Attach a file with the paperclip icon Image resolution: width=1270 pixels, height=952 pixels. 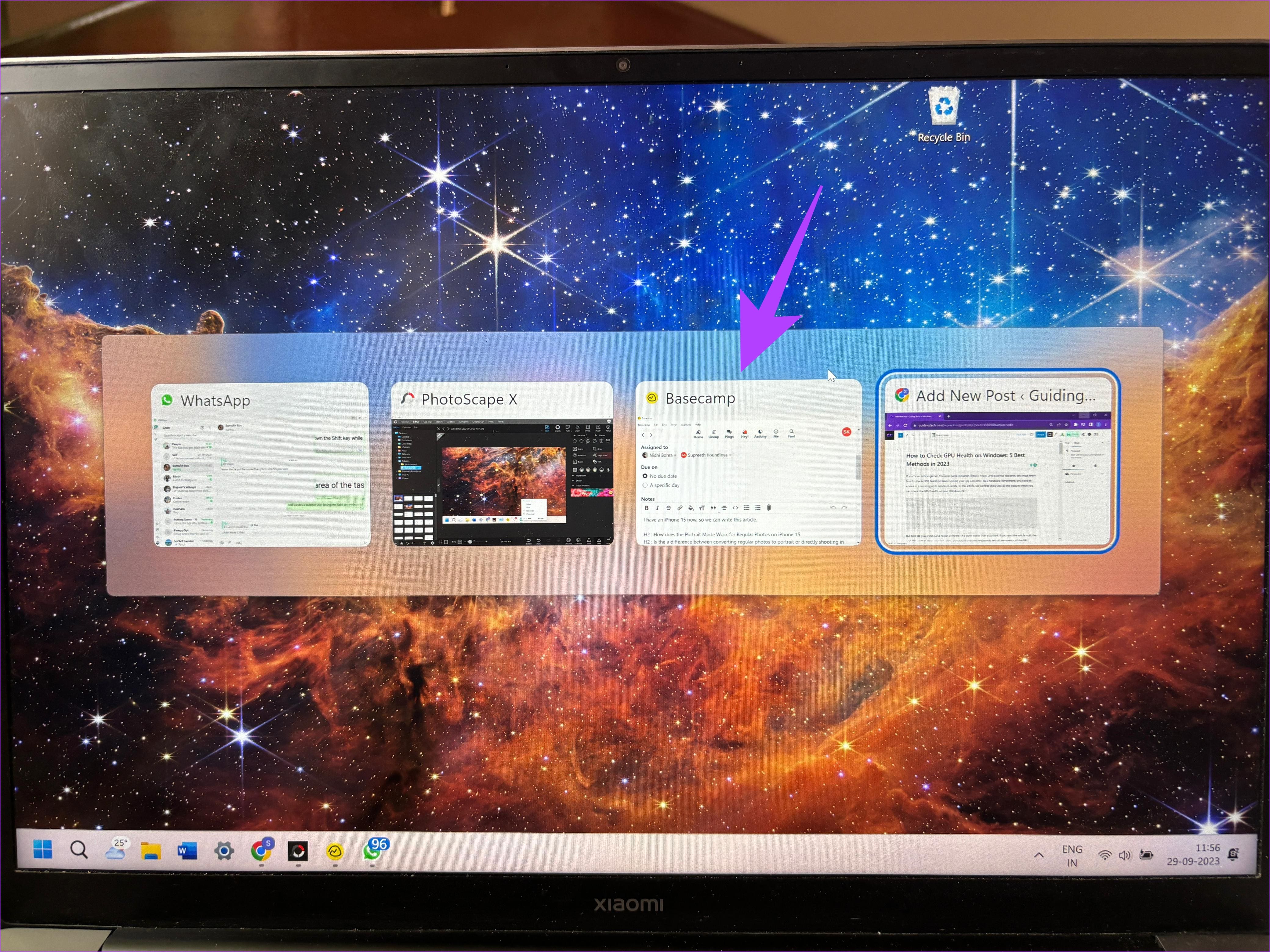(x=769, y=508)
